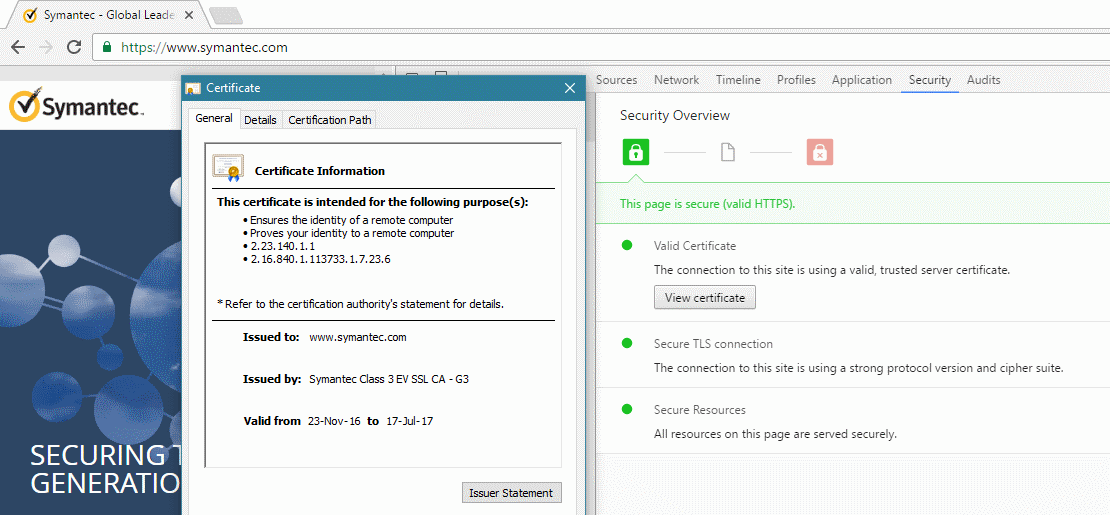Open a new browser tab
This screenshot has height=515, width=1110.
point(227,15)
